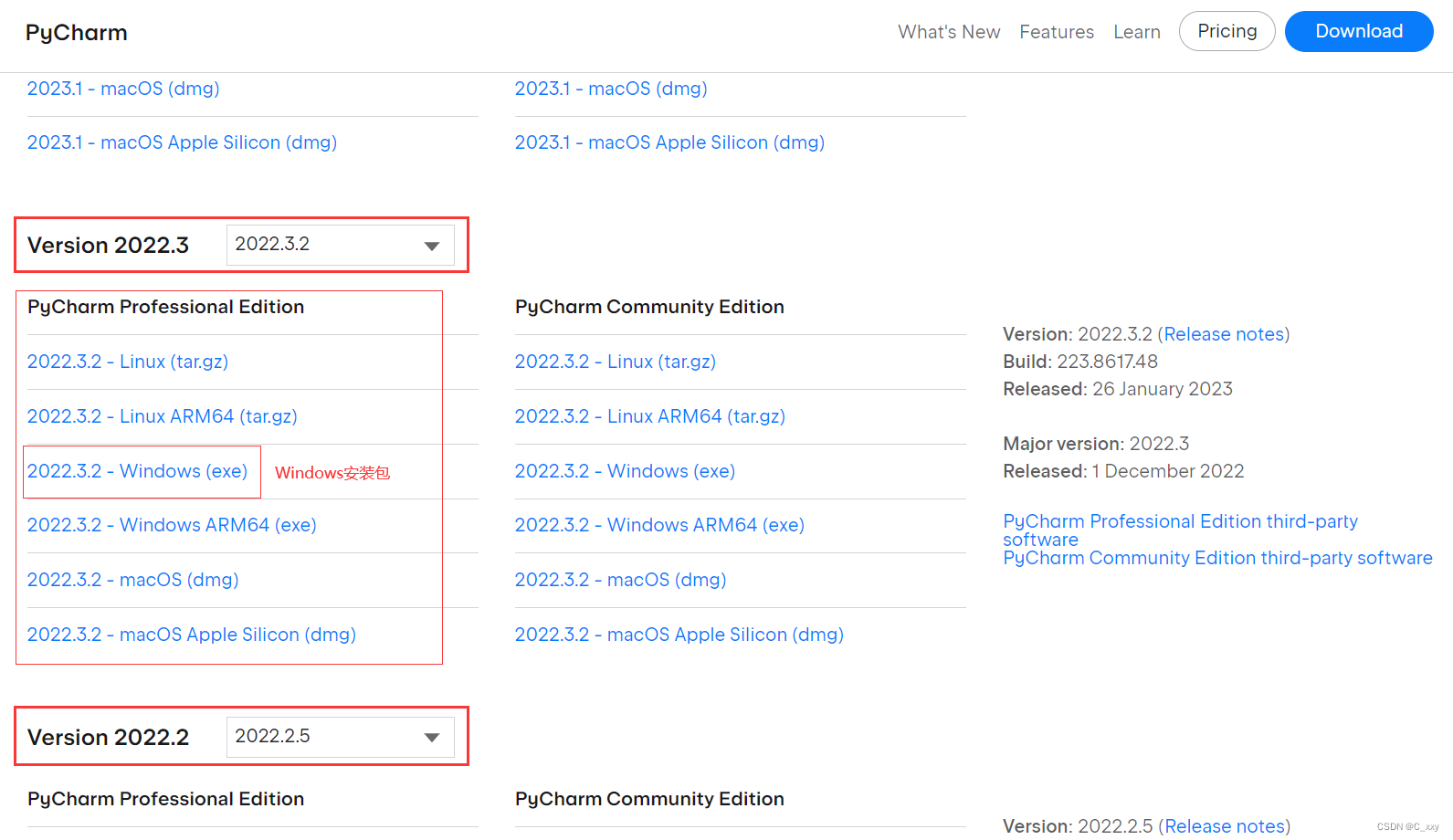Open the What's New page
Screen dimensions: 1453x840
tap(949, 32)
